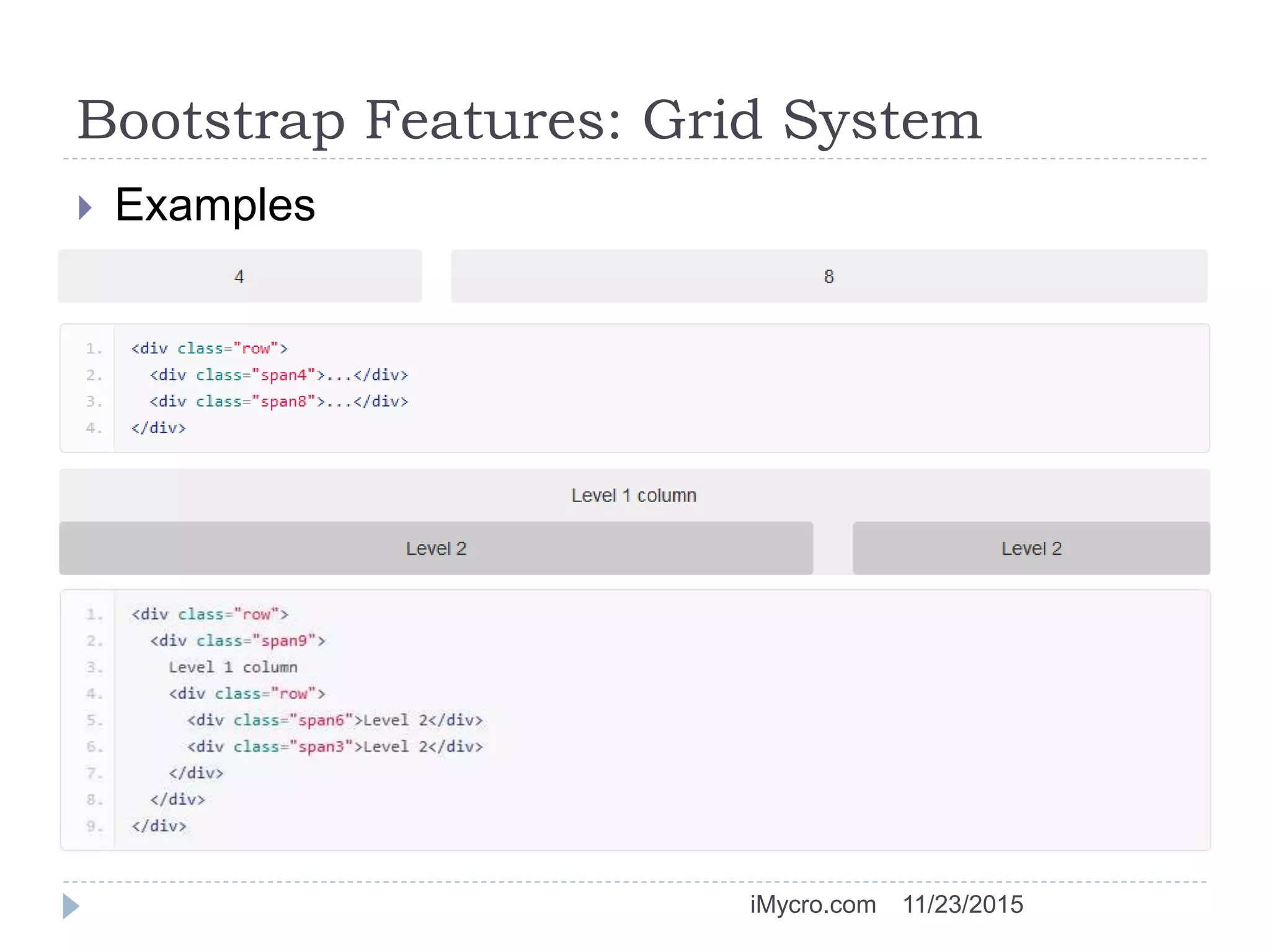Click closing </div> on line 9 of second code block

(x=159, y=826)
